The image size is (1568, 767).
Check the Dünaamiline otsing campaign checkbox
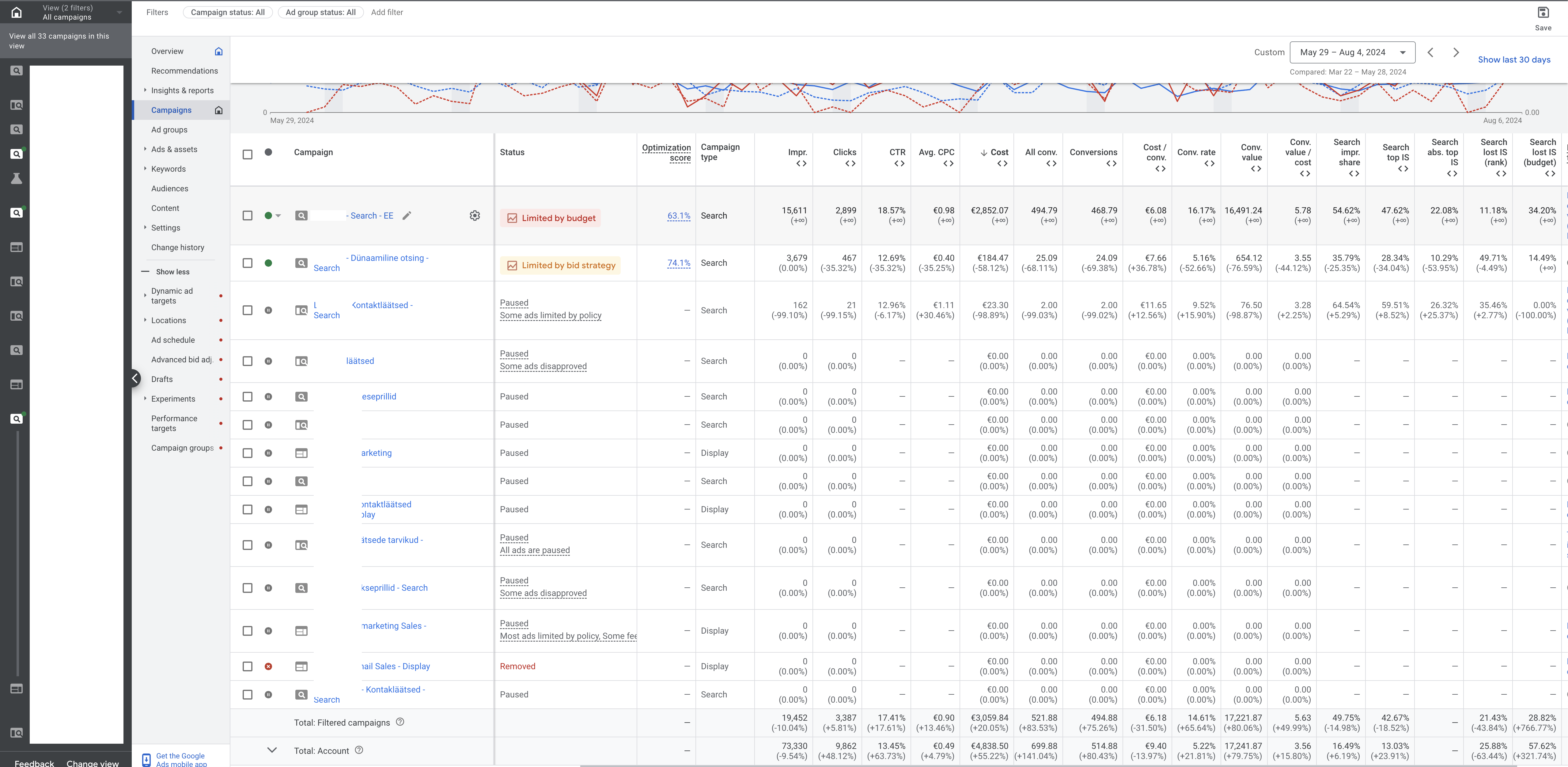click(247, 263)
